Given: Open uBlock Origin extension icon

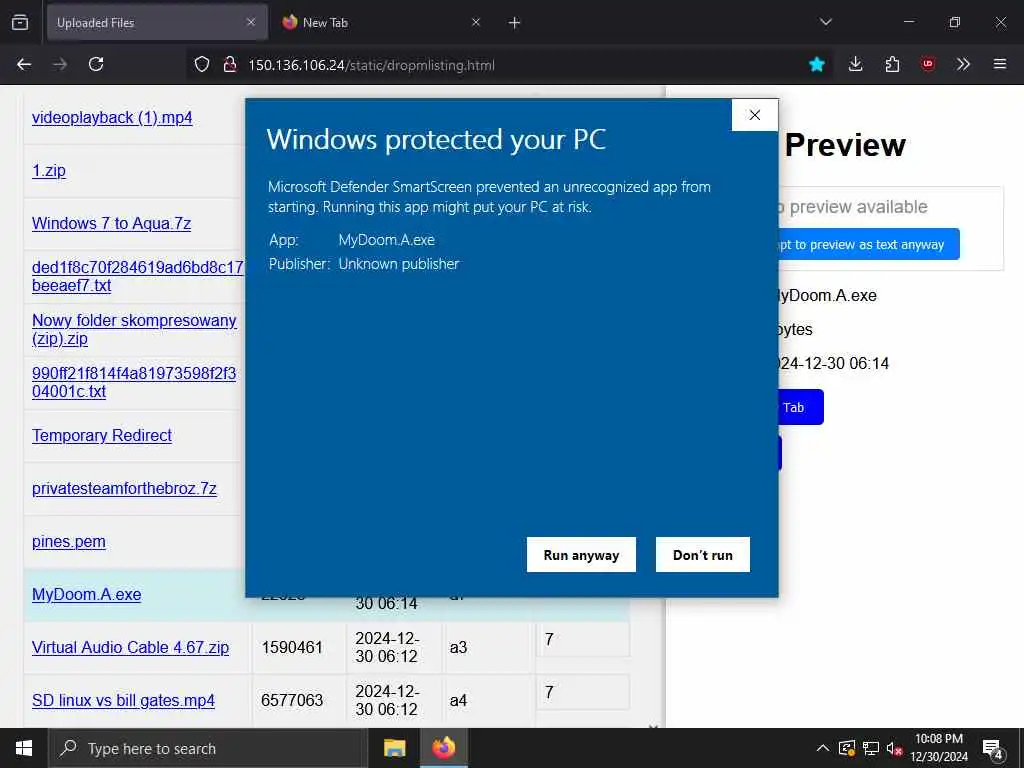Looking at the screenshot, I should click(928, 64).
